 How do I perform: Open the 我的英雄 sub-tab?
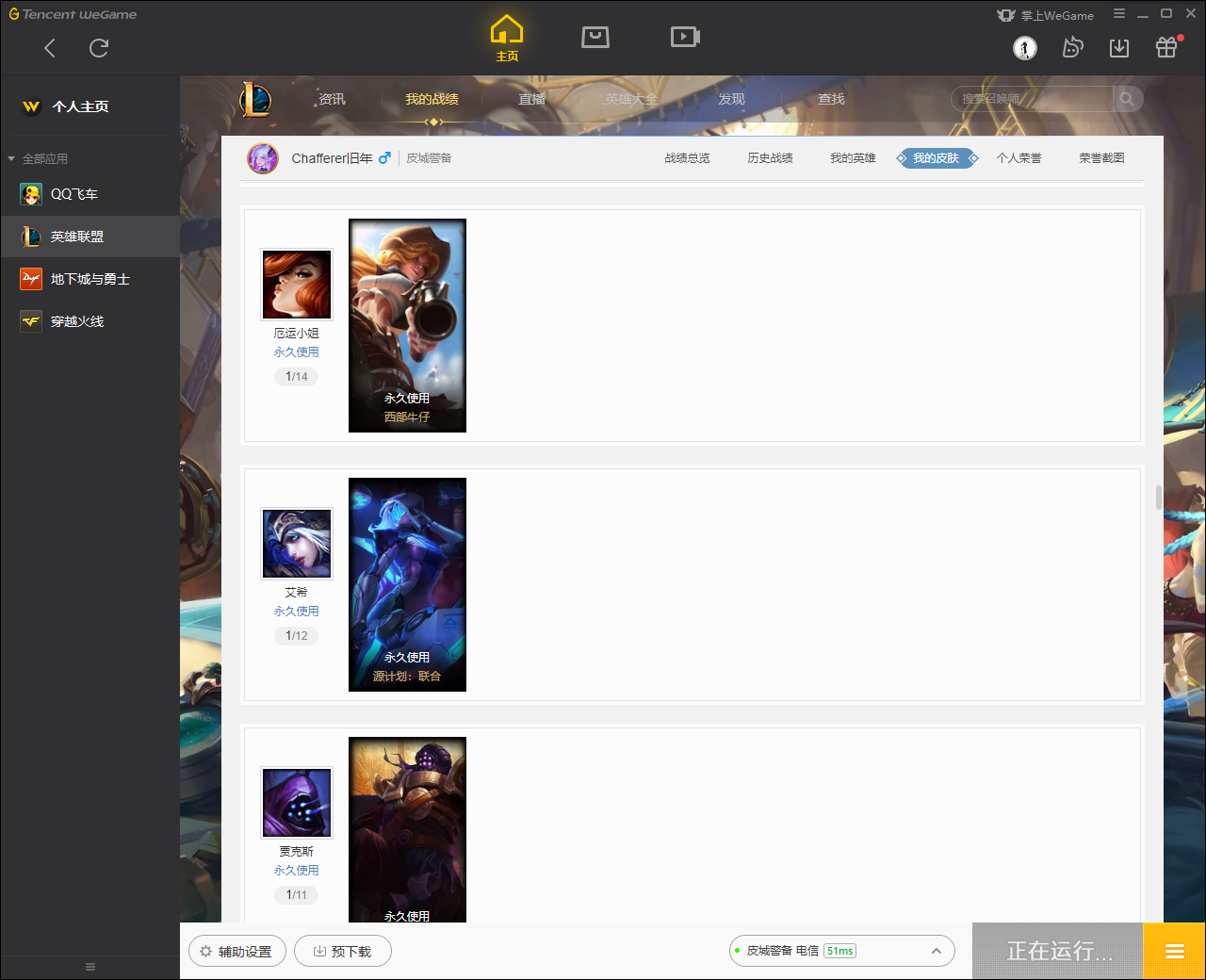(x=853, y=158)
